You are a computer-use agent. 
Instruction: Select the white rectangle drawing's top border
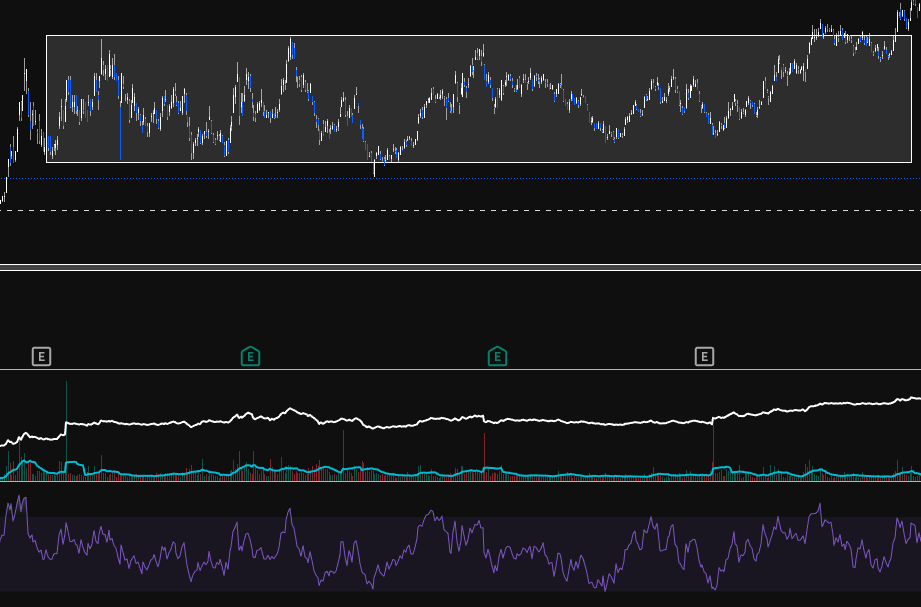pyautogui.click(x=400, y=36)
